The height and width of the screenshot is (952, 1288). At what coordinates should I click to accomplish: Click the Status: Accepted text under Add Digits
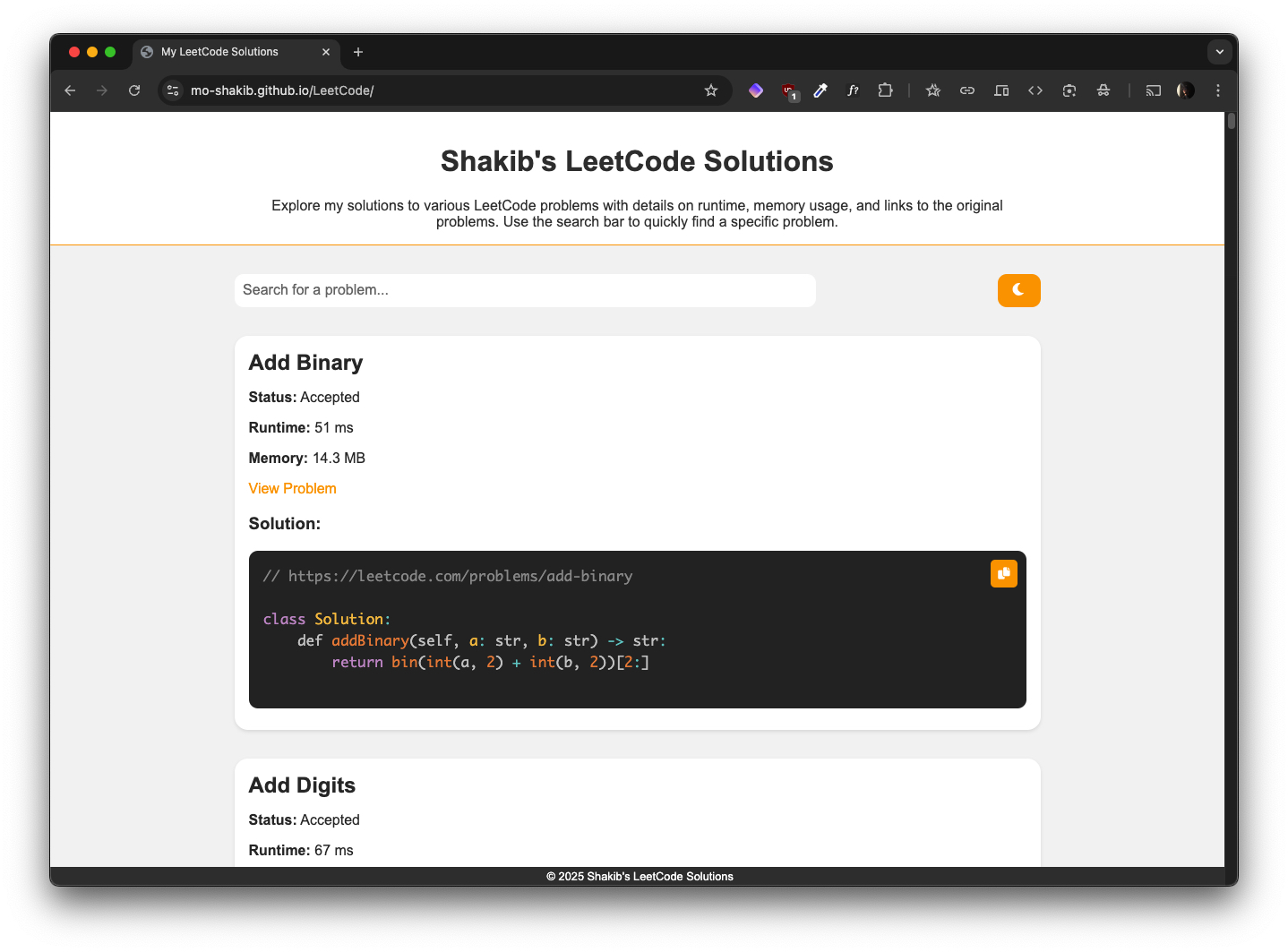point(305,820)
